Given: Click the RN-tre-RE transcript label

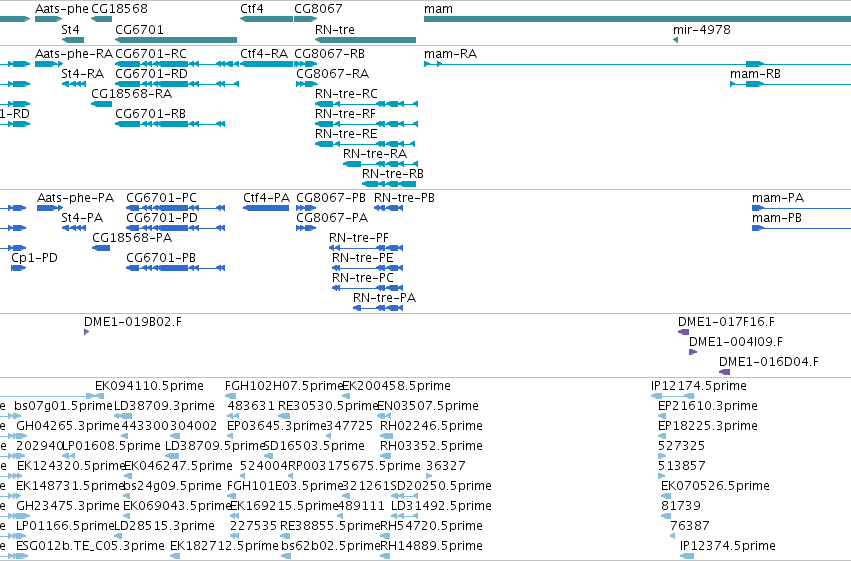Looking at the screenshot, I should coord(346,134).
